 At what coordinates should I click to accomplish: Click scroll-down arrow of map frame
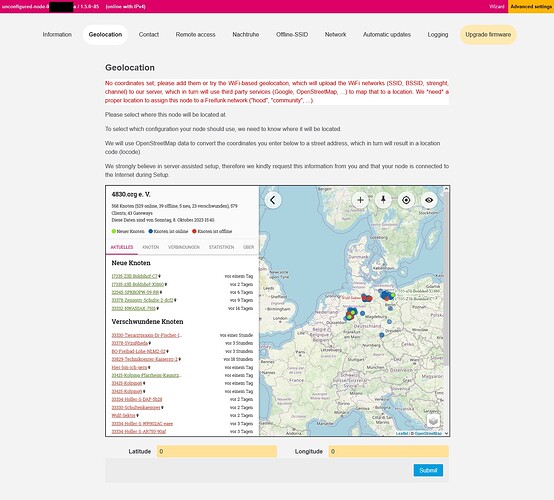pos(446,433)
